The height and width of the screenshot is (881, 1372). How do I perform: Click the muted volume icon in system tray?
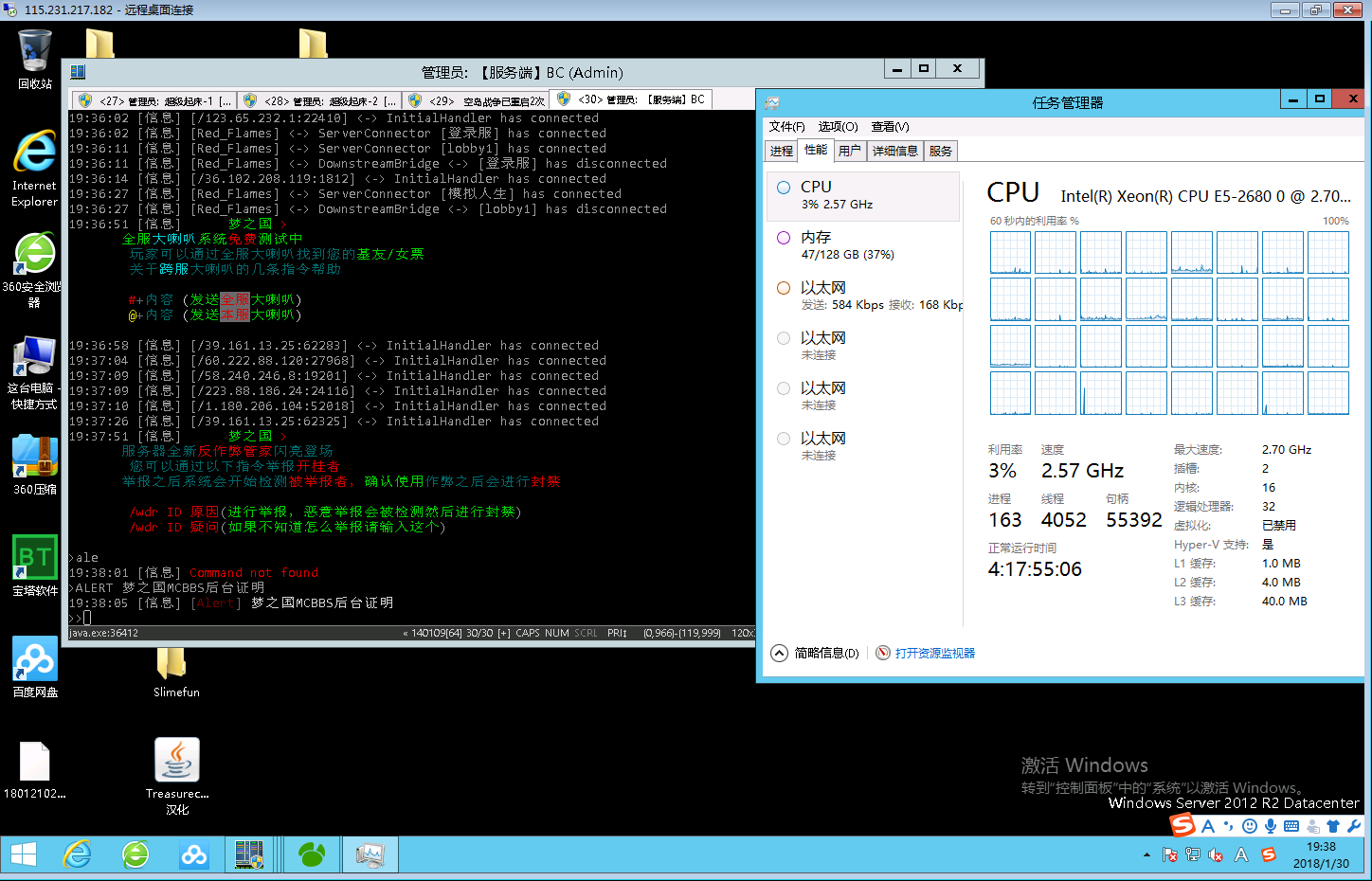(1216, 855)
